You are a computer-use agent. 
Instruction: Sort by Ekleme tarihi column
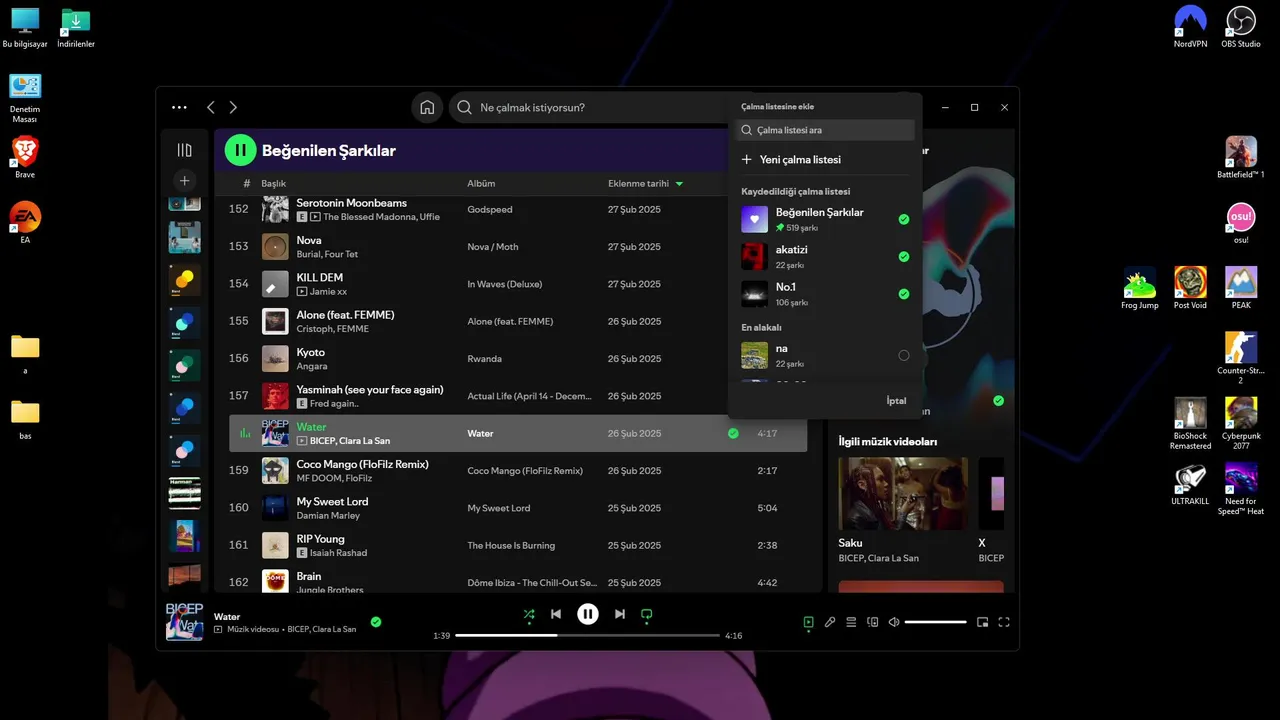[x=645, y=184]
